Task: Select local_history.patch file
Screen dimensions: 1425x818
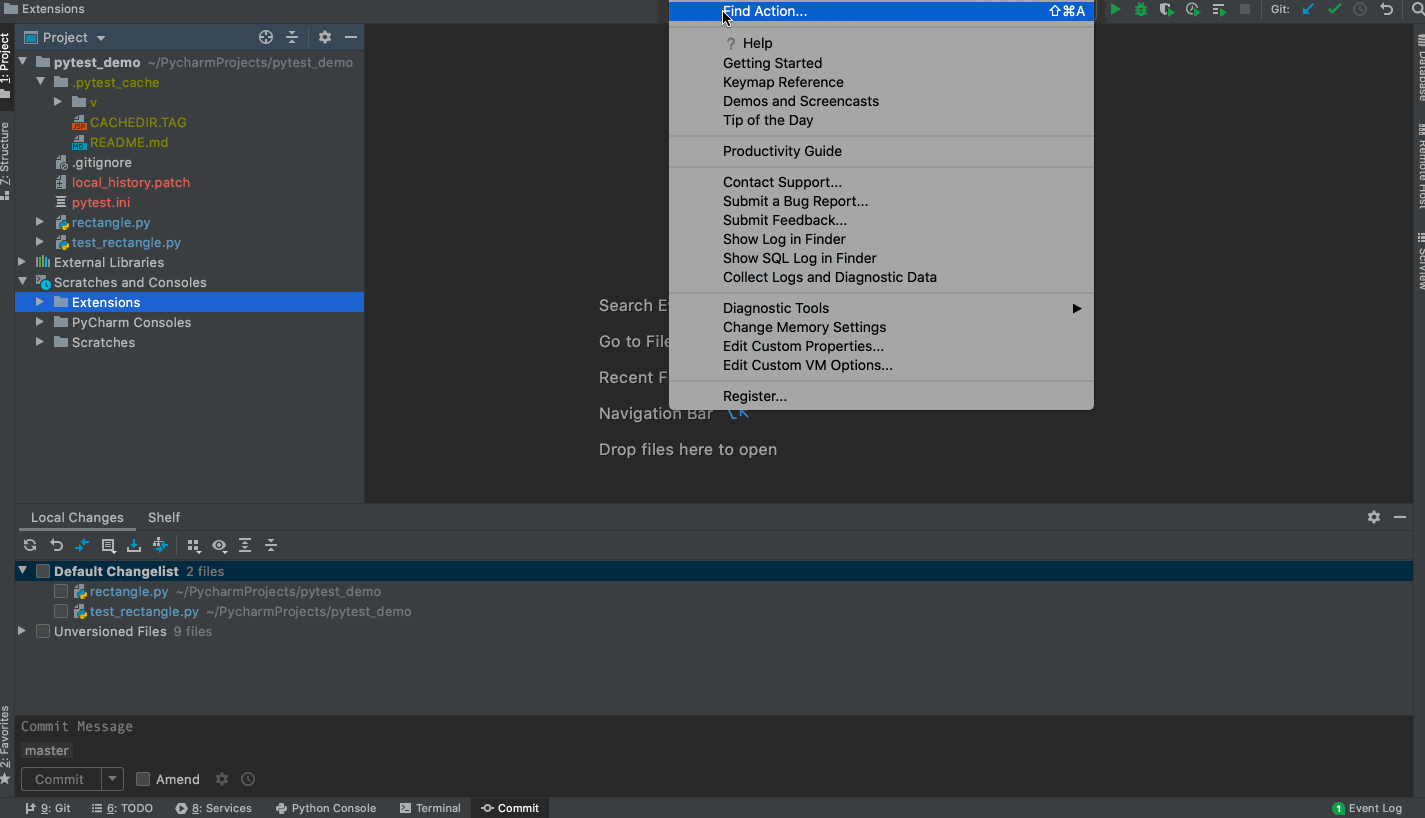Action: coord(130,182)
